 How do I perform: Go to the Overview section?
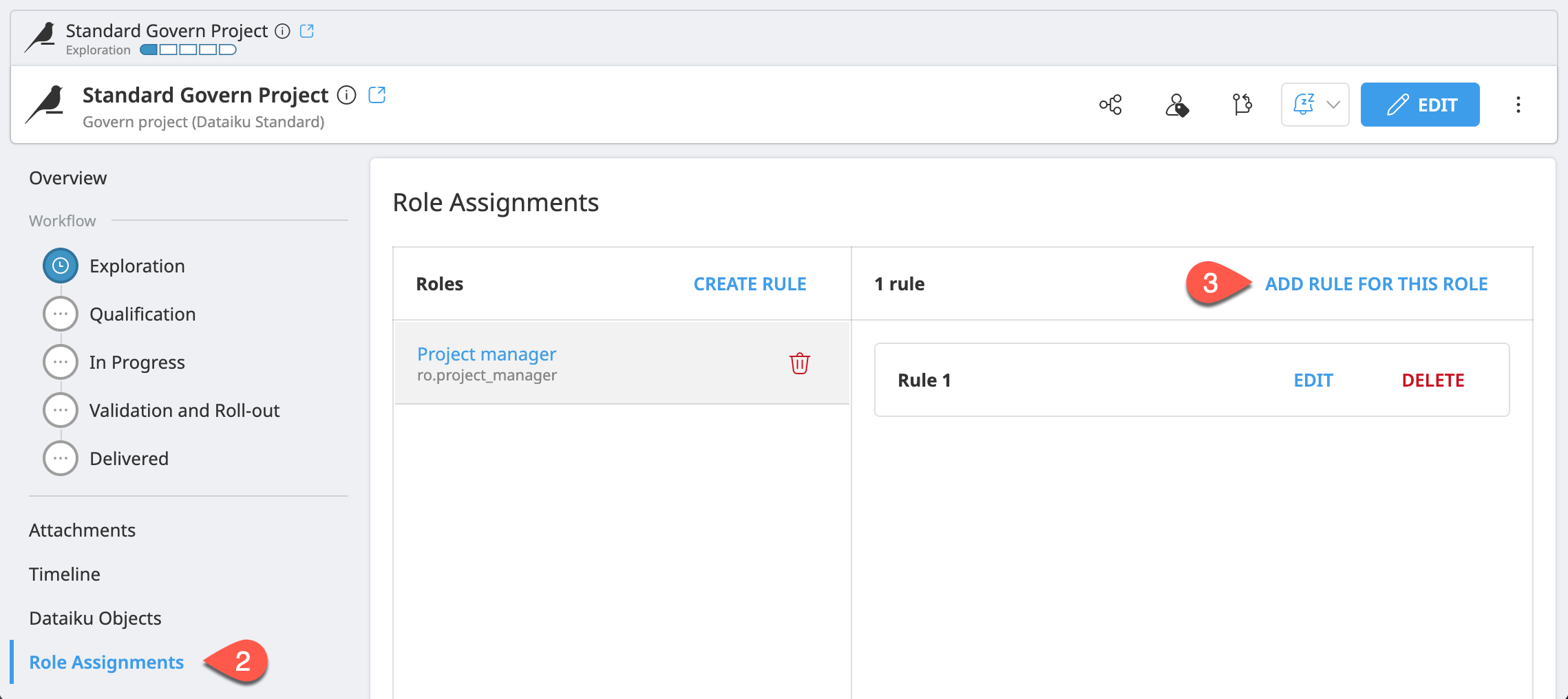coord(68,178)
